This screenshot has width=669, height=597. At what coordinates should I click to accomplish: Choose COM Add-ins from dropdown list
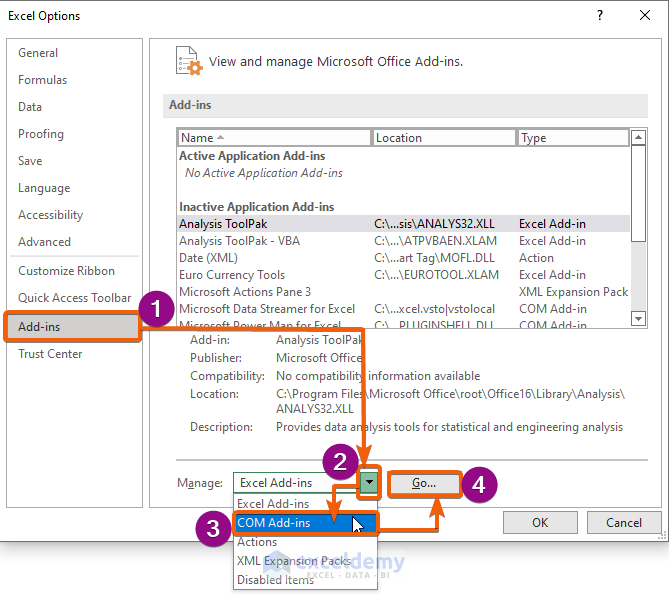305,523
